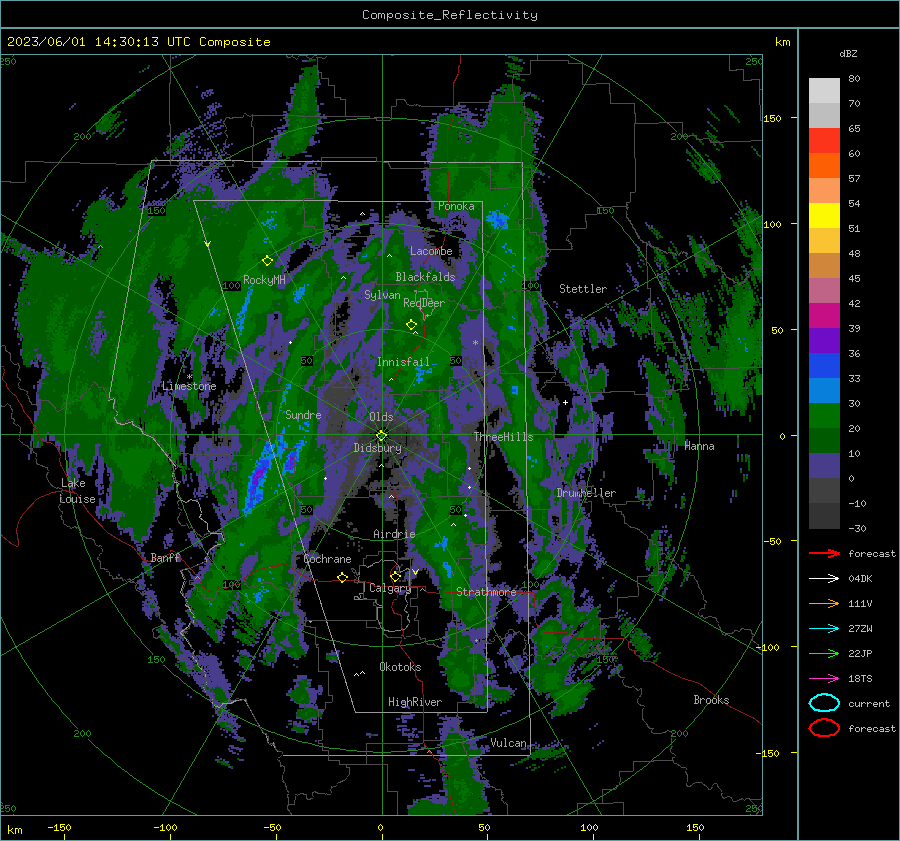
Task: Click the red forecast ellipse in legend
Action: click(x=824, y=728)
